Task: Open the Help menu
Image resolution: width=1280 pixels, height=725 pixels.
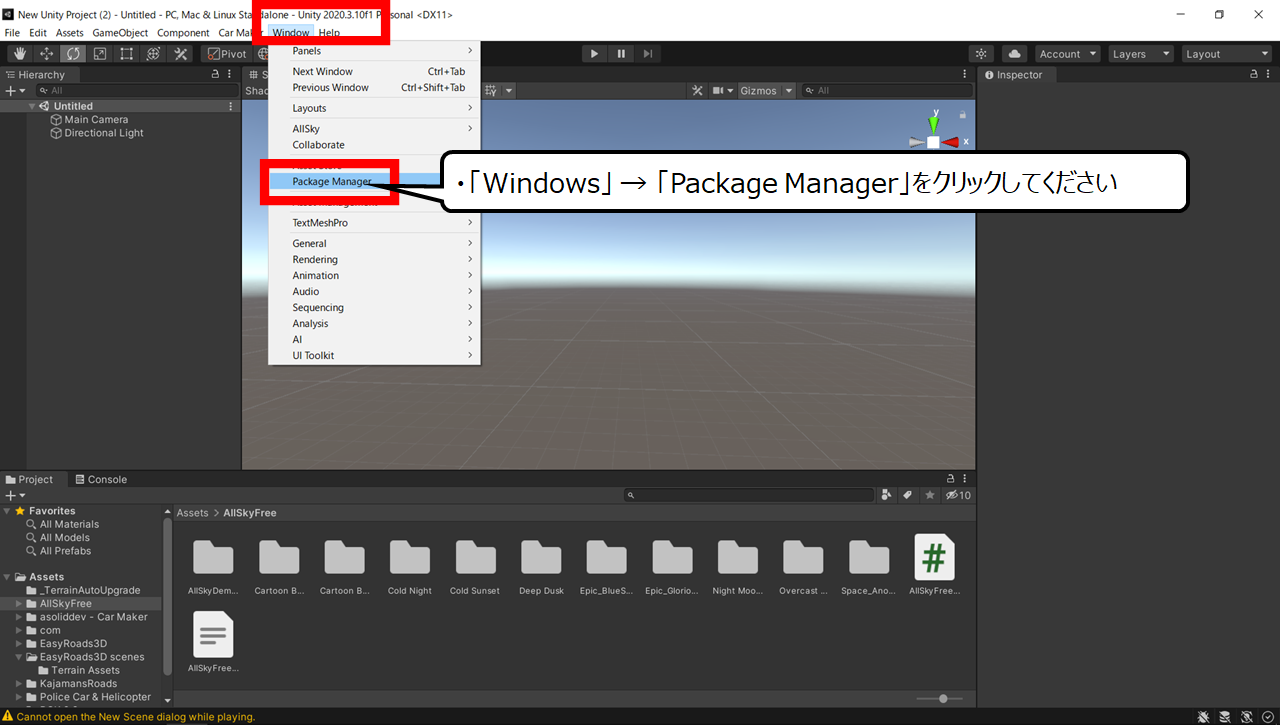Action: click(329, 33)
